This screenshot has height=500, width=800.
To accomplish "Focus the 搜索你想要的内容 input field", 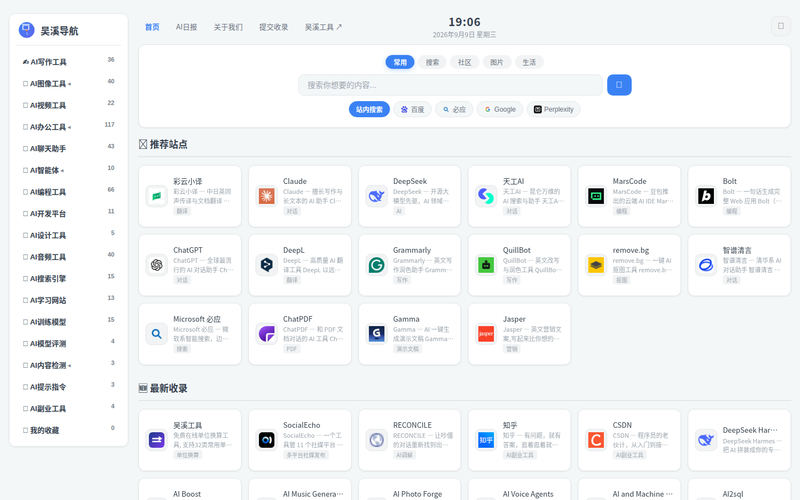I will point(450,85).
